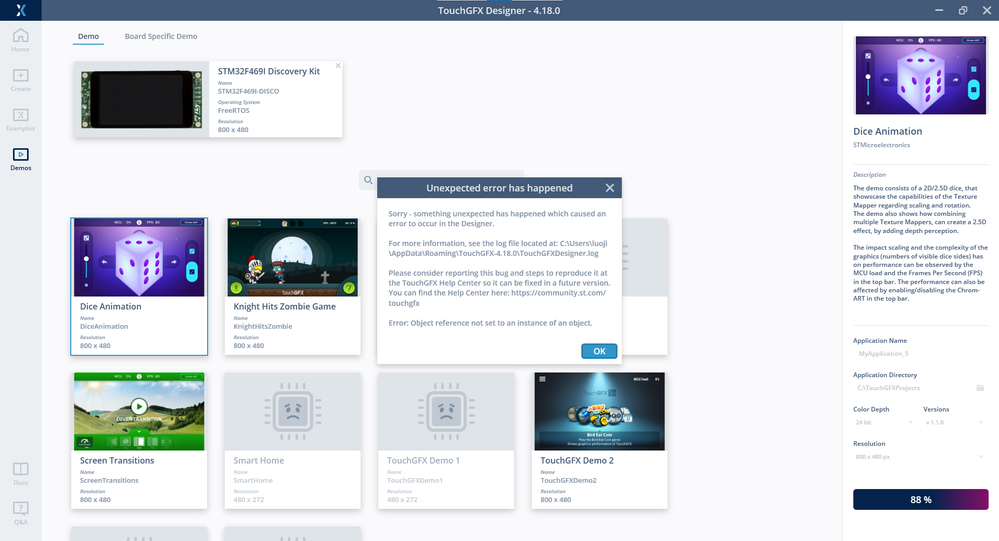Click the TouchGFX logo icon
Screen dimensions: 999x541
tap(20, 10)
